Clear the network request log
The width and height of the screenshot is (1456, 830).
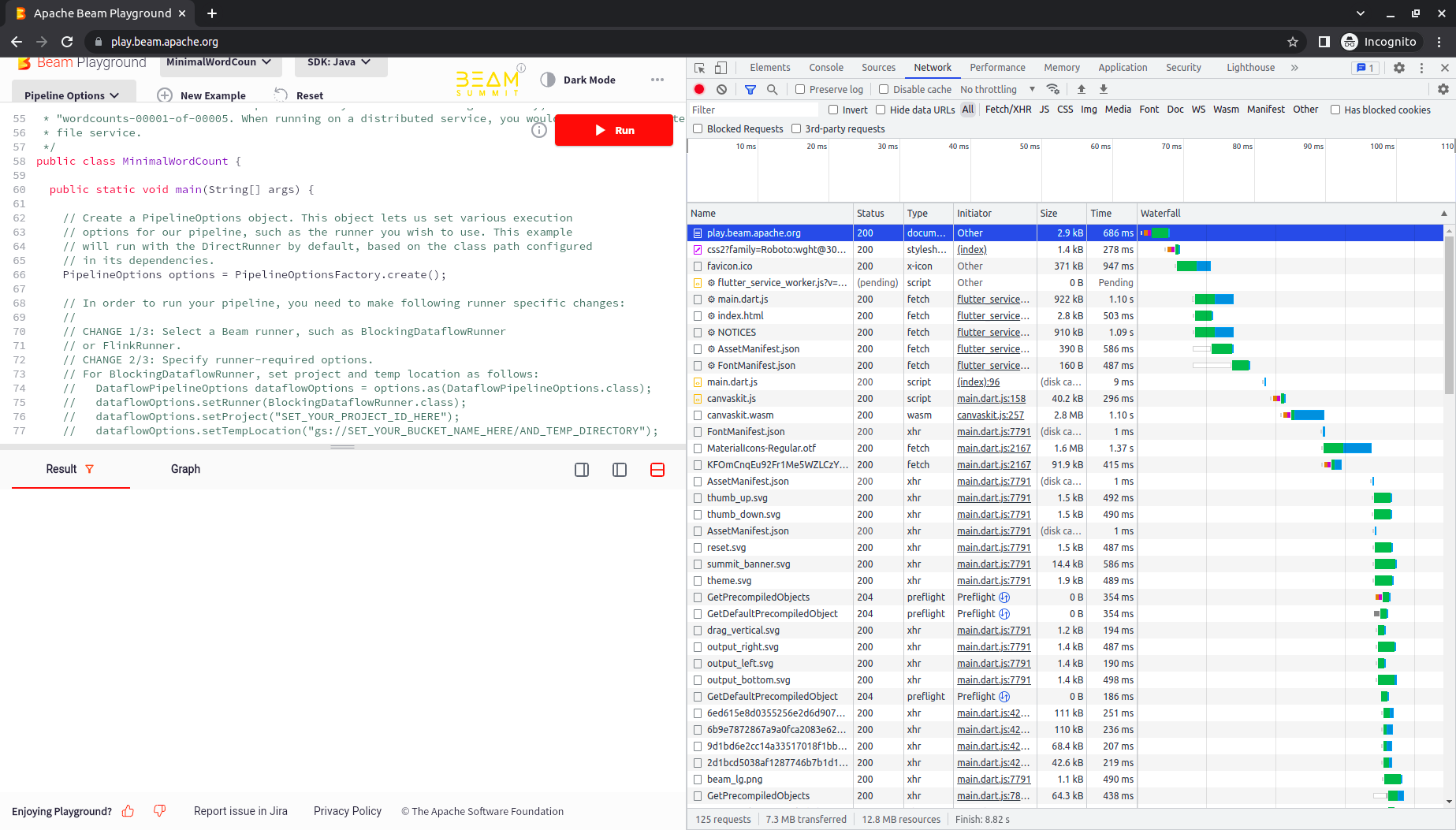pos(721,89)
